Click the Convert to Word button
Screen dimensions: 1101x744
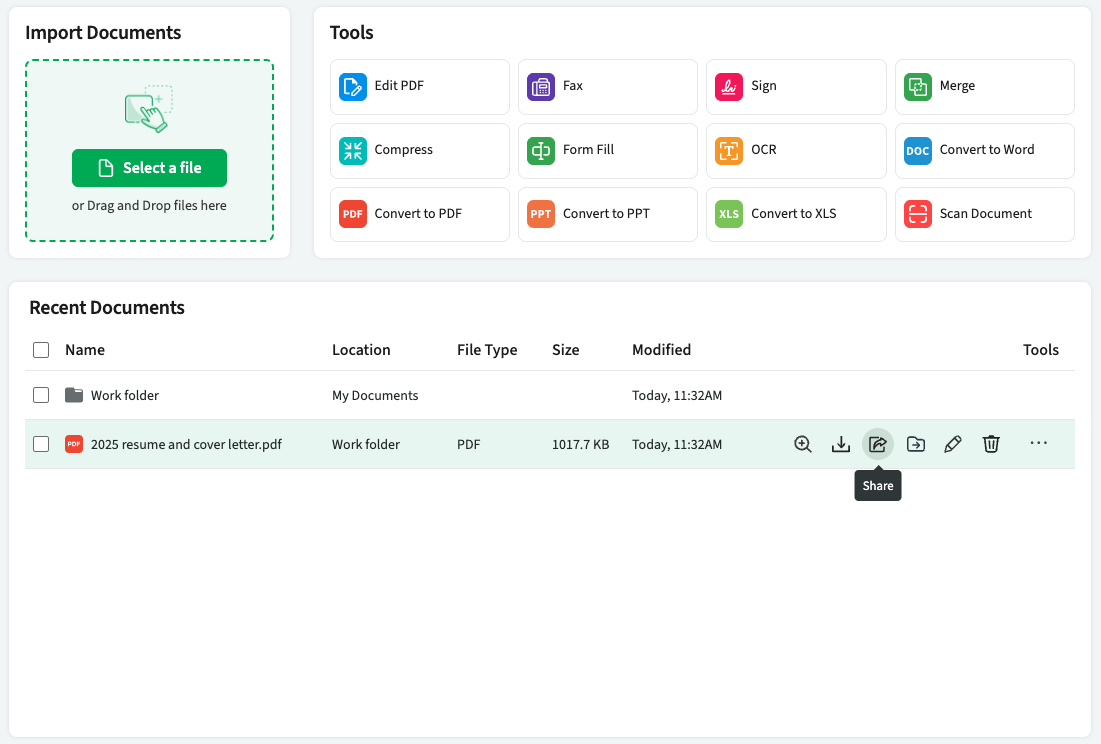click(984, 150)
